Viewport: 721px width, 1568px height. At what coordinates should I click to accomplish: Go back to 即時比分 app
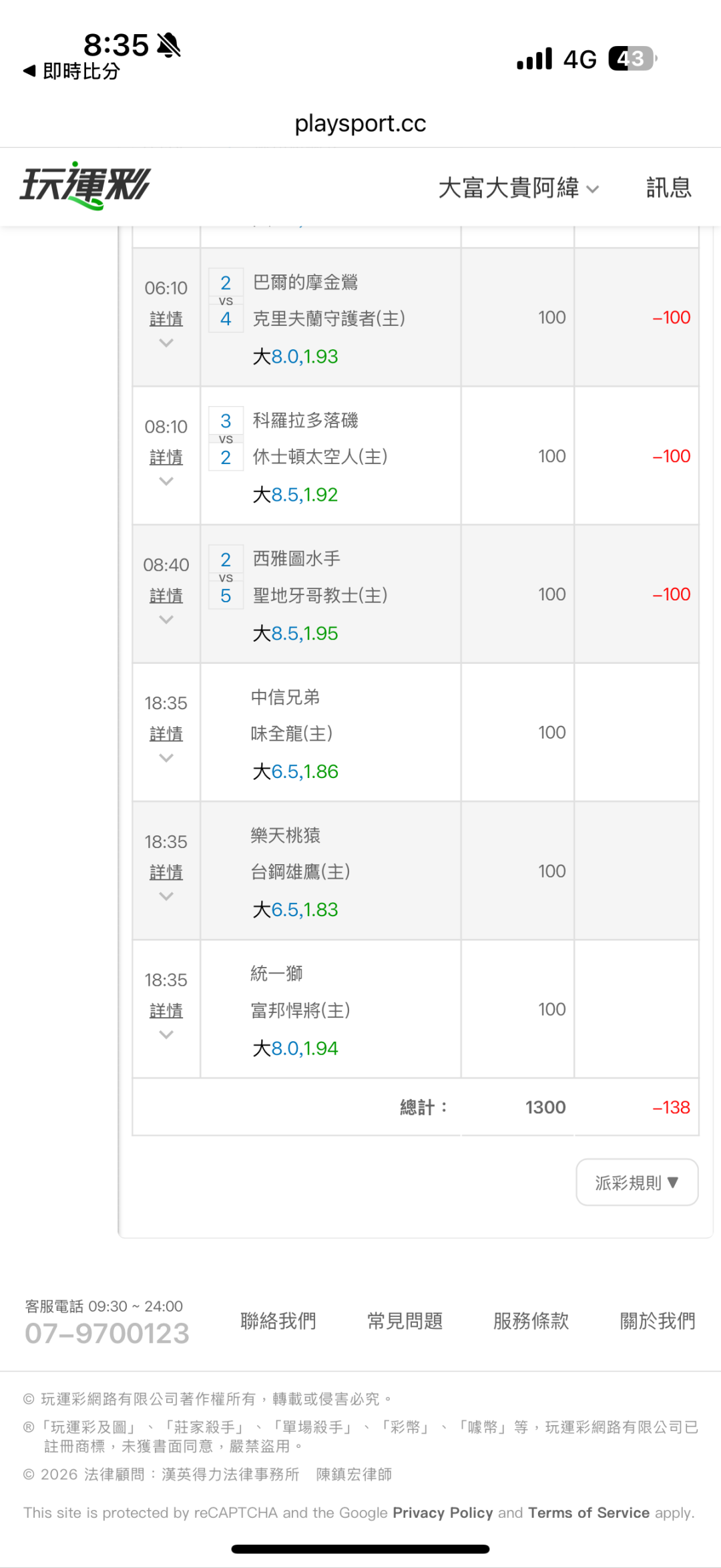click(x=72, y=71)
